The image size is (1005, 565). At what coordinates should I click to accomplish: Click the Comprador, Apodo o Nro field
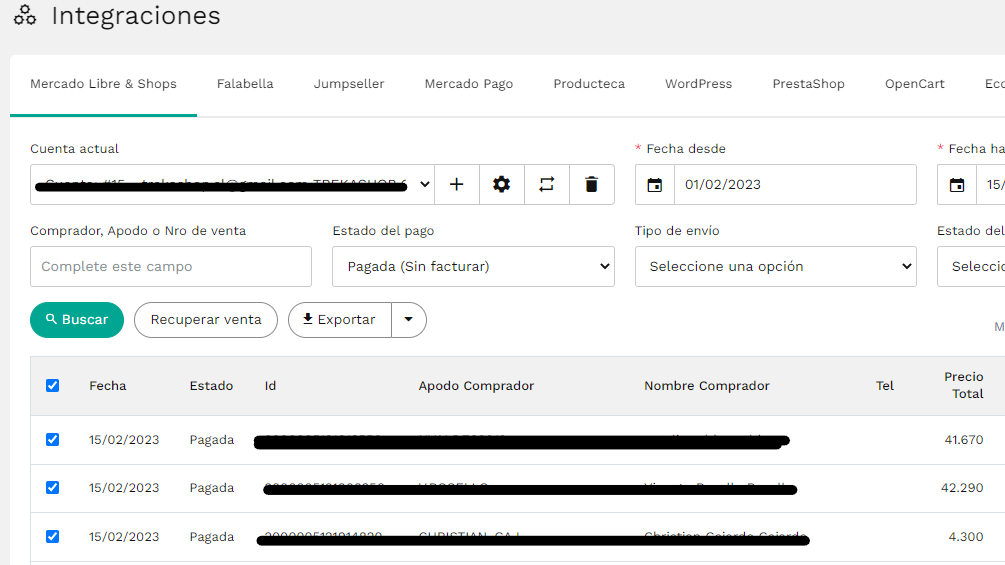pyautogui.click(x=170, y=266)
